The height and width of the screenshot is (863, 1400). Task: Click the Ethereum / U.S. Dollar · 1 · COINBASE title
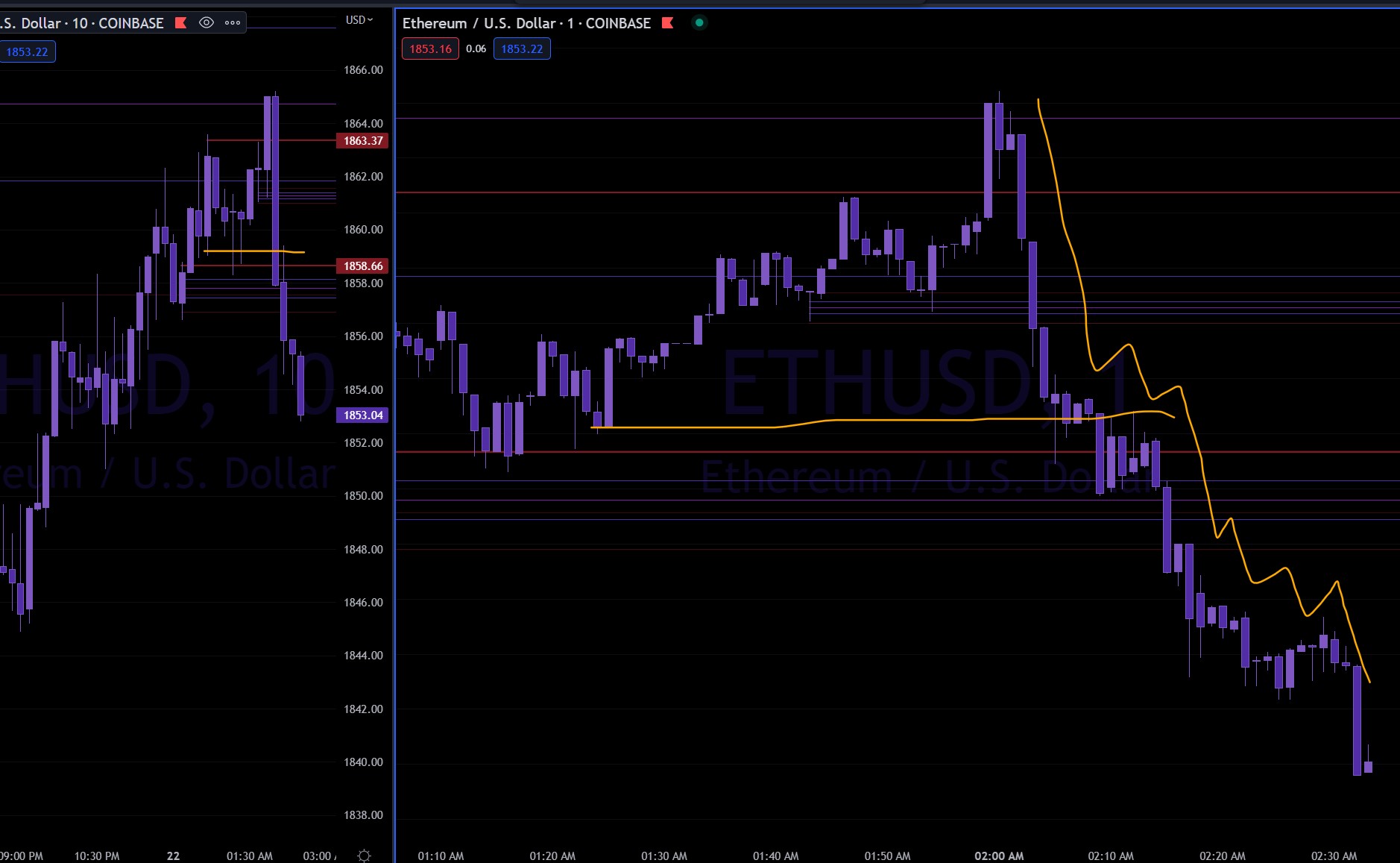(526, 23)
